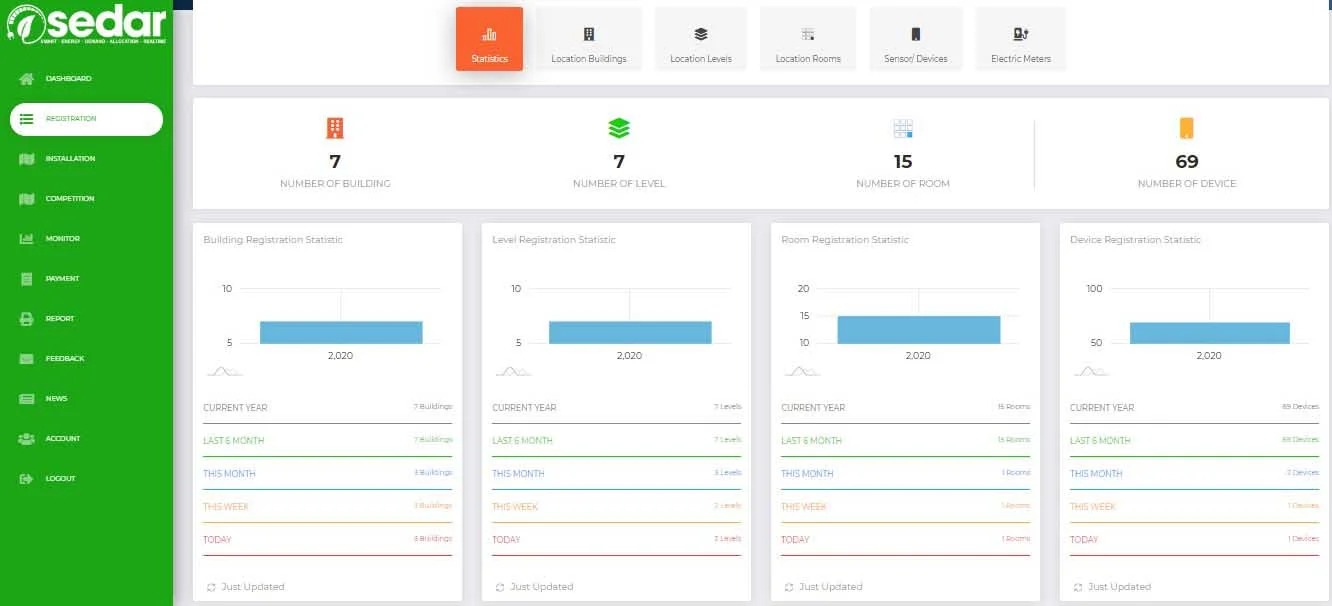Switch to the Statistics tab
This screenshot has width=1332, height=606.
point(489,40)
